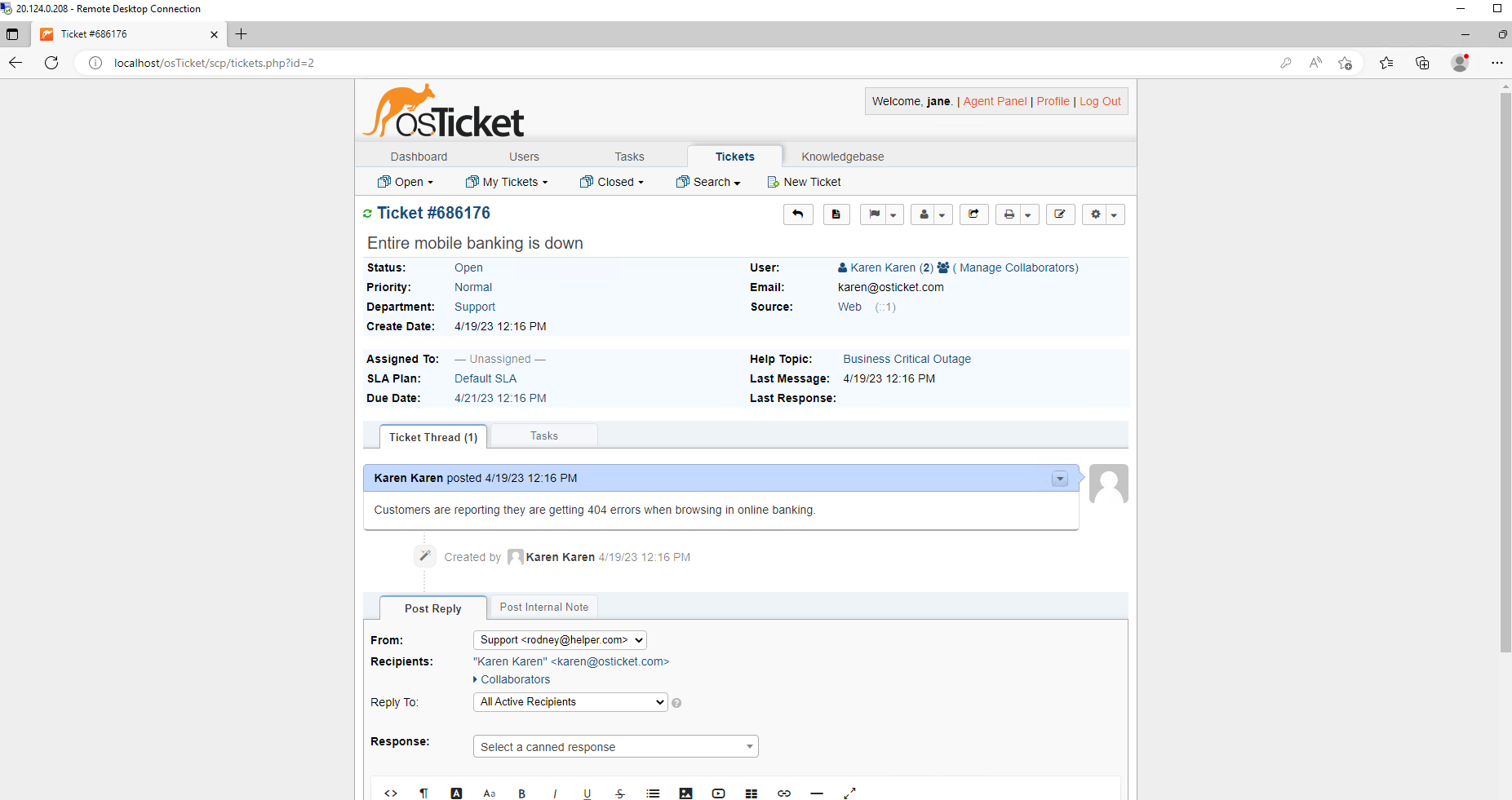Open thread entry options dropdown arrow
Screen dimensions: 1512x800
click(1059, 479)
